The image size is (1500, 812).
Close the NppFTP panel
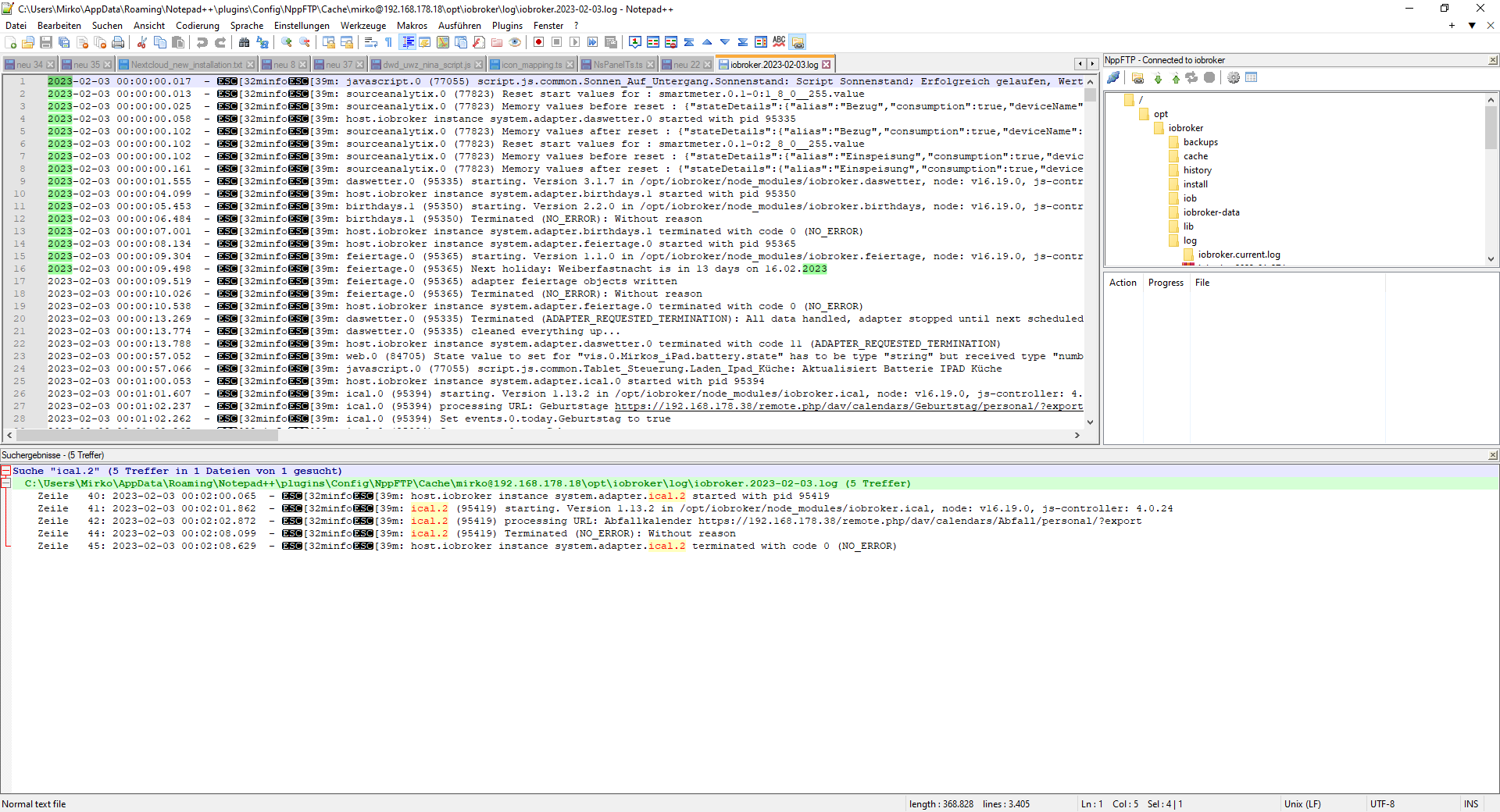1492,60
